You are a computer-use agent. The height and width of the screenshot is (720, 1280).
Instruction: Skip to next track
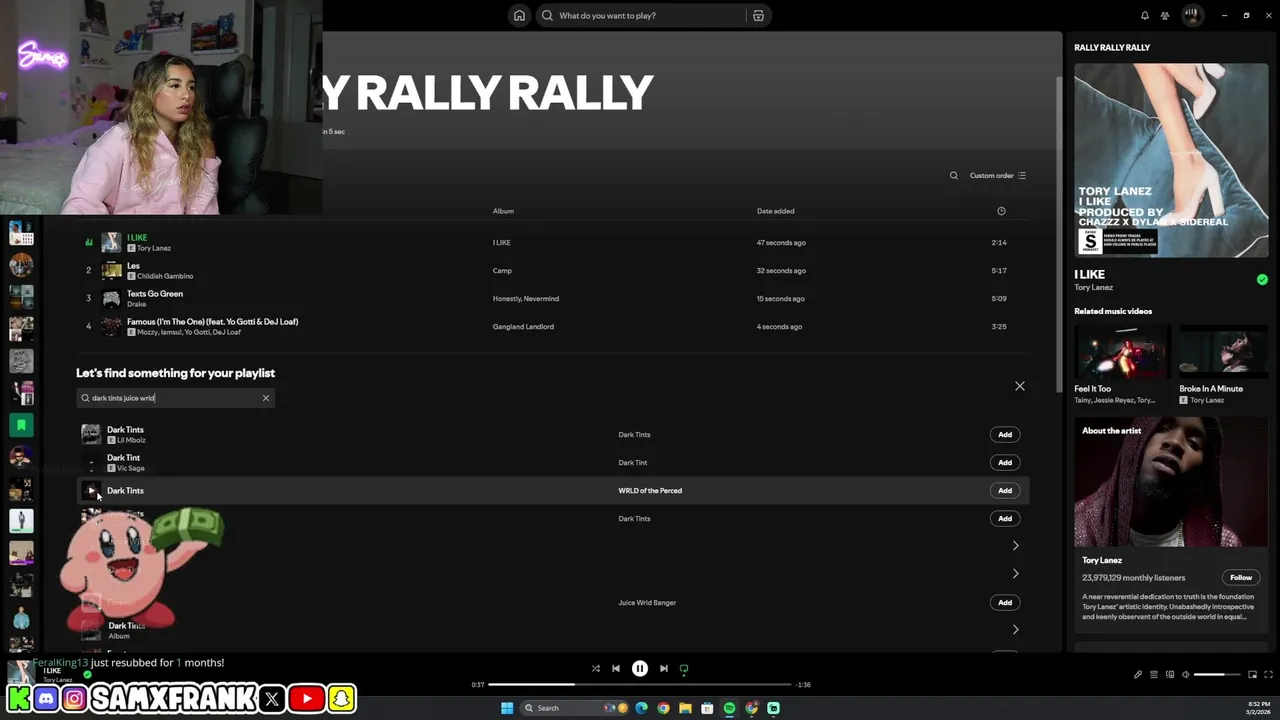(664, 668)
